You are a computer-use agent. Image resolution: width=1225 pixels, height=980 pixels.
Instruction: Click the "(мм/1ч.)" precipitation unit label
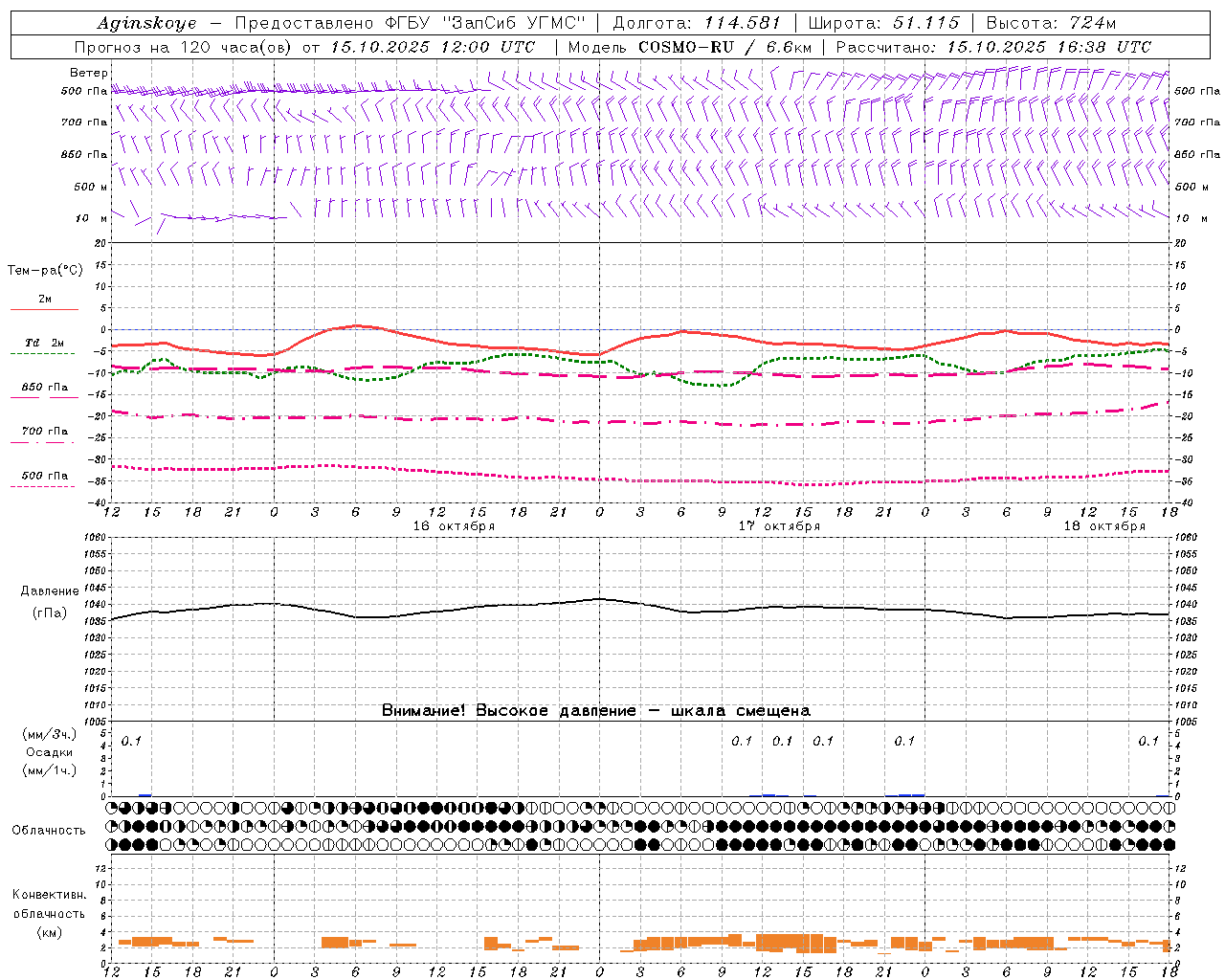(50, 770)
